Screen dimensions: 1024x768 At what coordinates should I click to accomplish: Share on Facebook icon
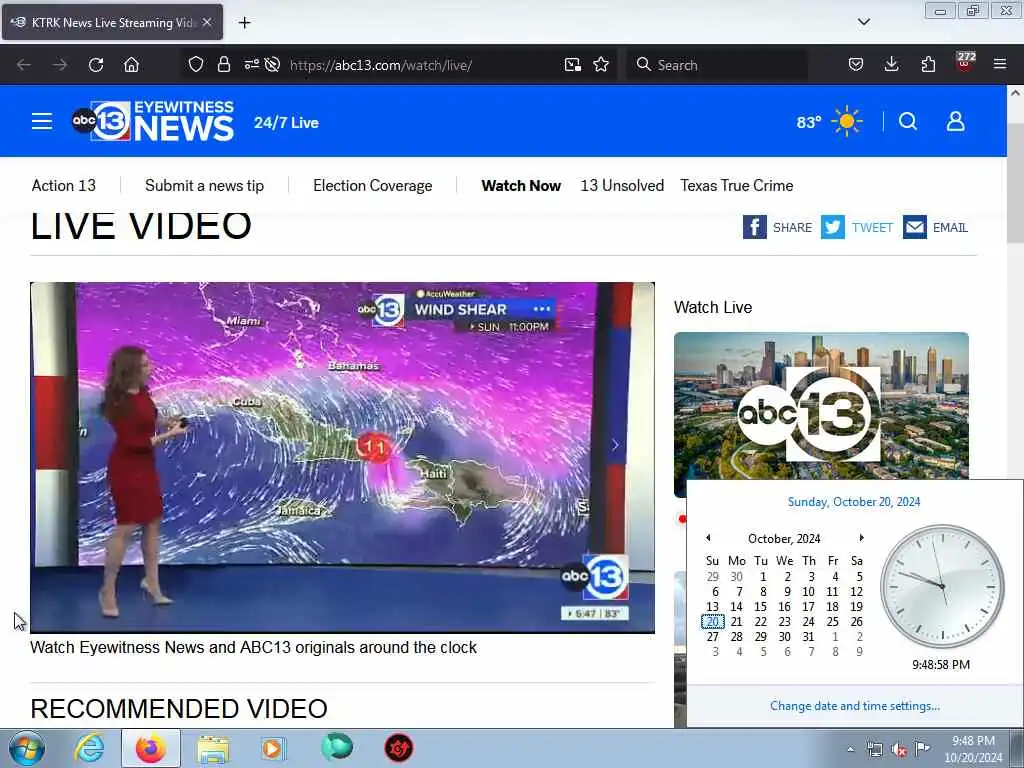pos(754,227)
